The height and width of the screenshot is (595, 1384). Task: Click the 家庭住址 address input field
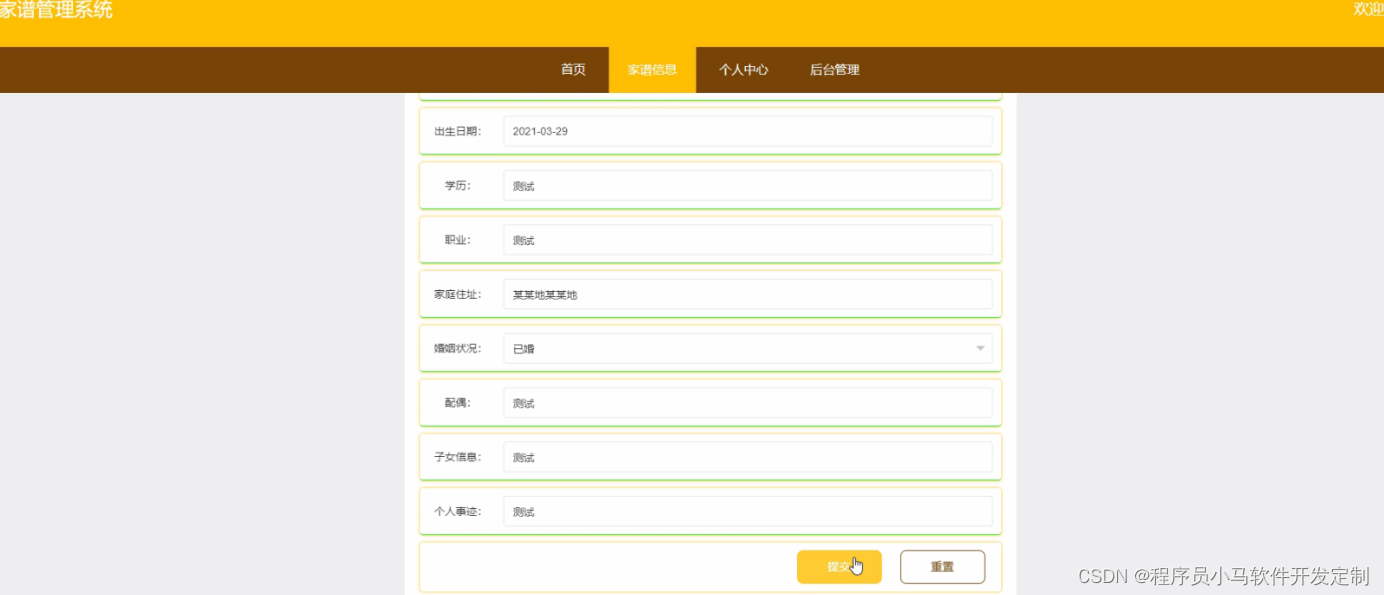click(x=749, y=294)
